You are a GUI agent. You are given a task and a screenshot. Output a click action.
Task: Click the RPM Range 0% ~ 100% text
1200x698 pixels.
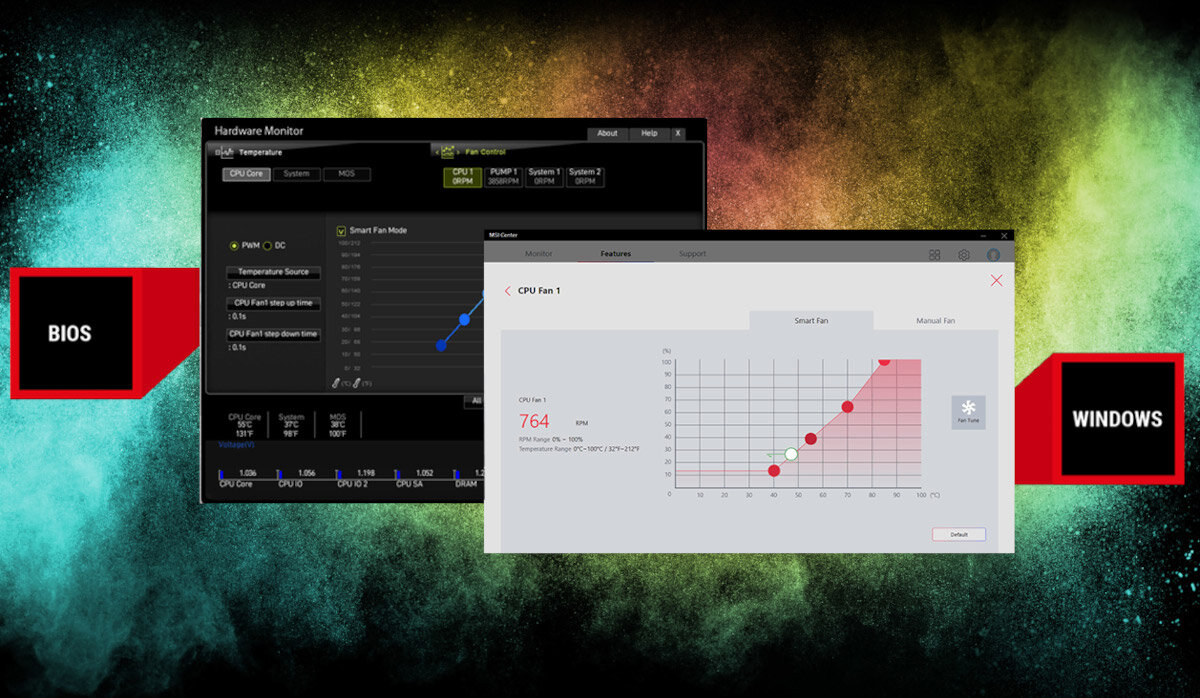pos(550,439)
